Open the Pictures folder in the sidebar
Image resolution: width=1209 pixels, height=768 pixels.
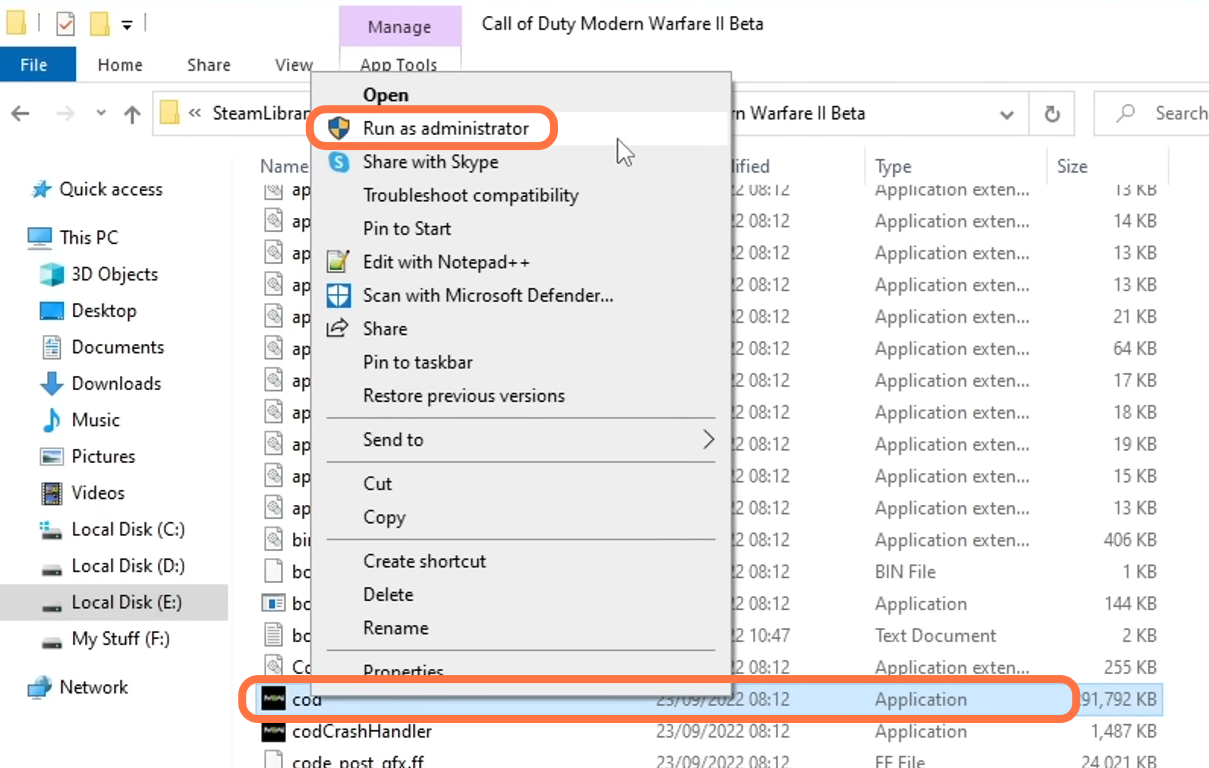[x=88, y=456]
